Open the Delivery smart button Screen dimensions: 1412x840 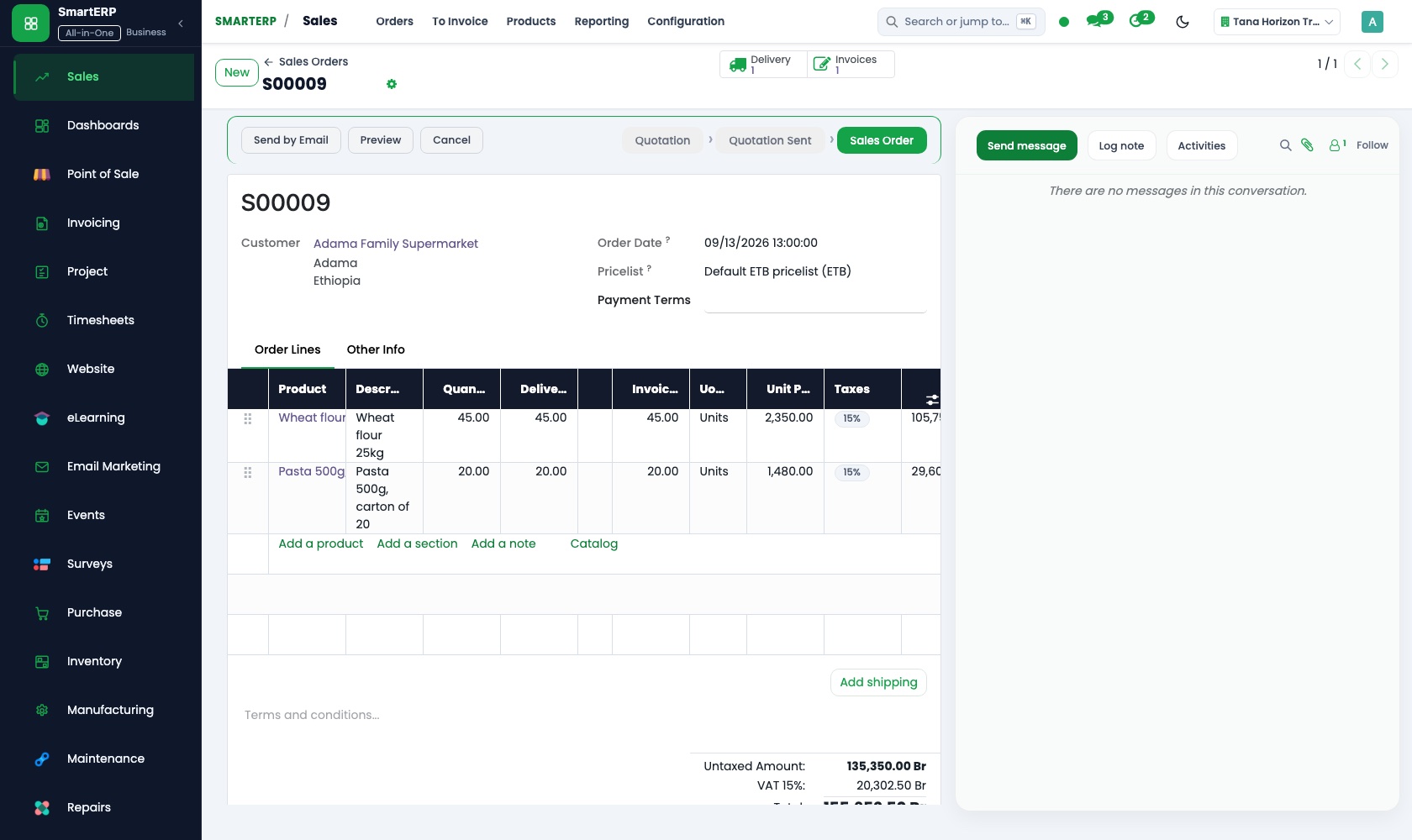[x=763, y=64]
